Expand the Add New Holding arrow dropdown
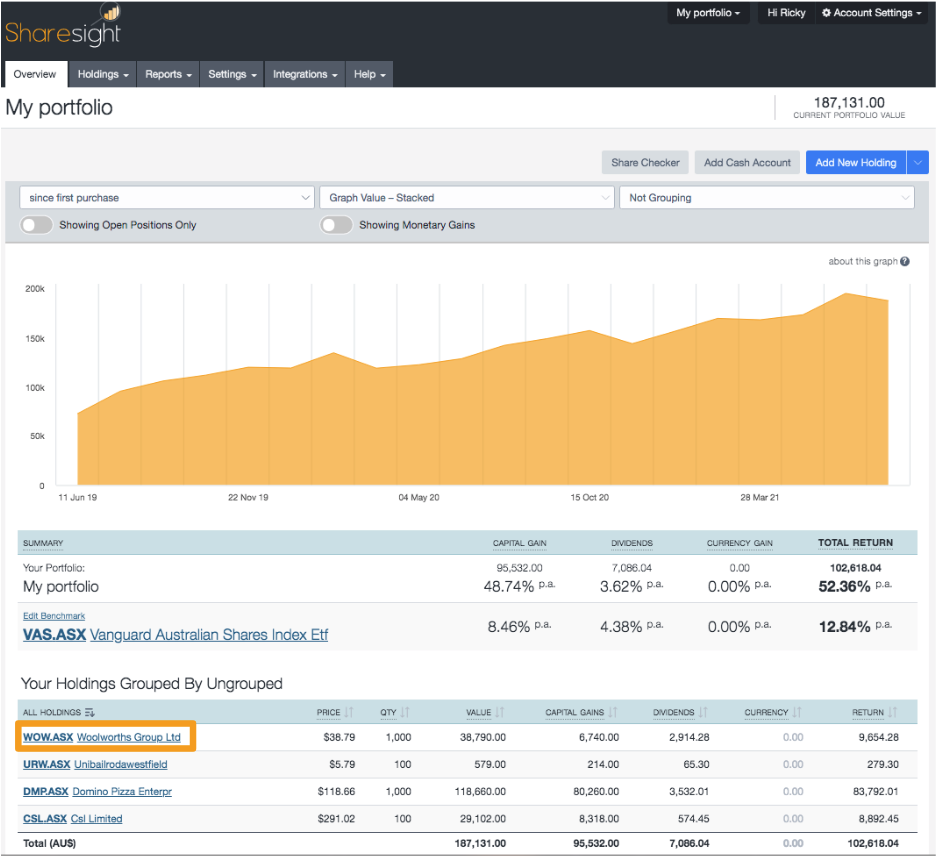 tap(918, 163)
